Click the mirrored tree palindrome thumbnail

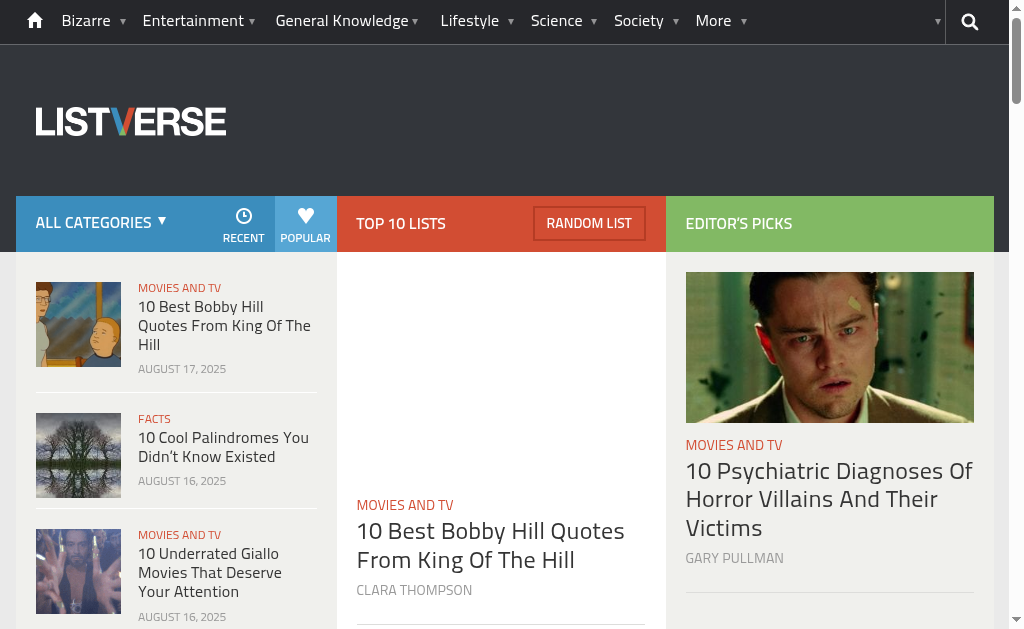[x=78, y=455]
